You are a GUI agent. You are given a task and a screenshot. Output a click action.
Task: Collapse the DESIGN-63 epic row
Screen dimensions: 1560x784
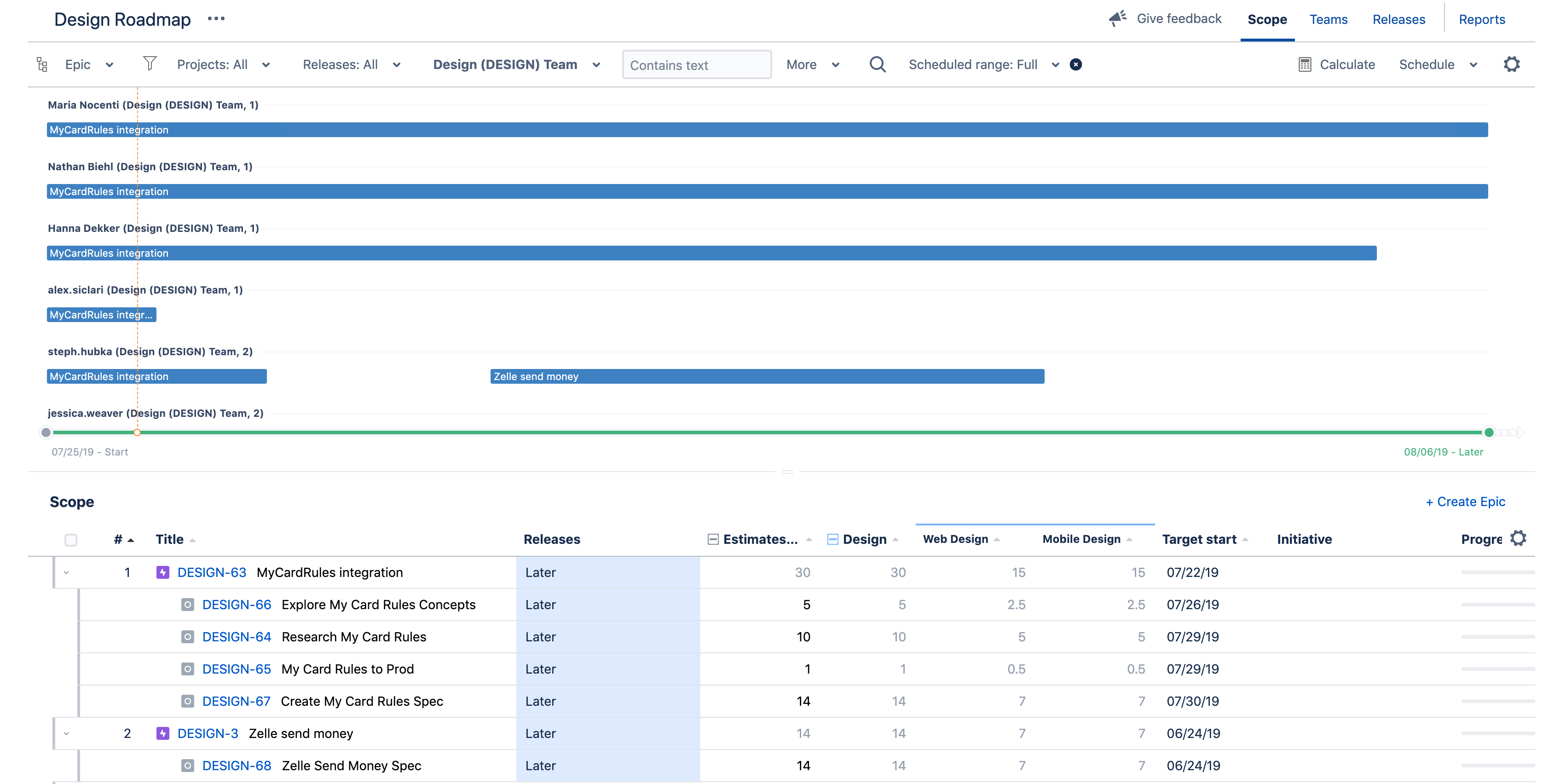tap(67, 572)
